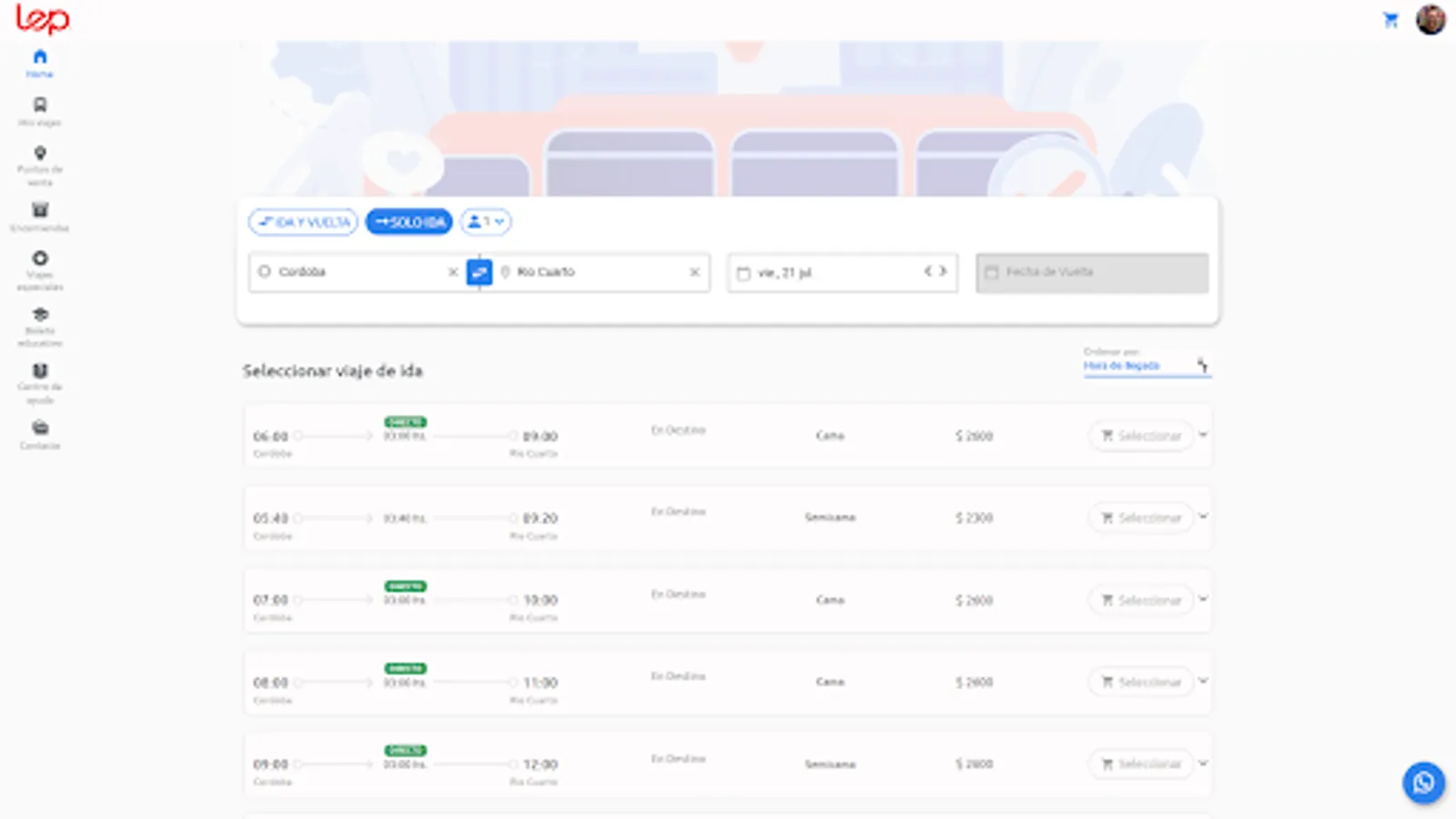Start WhatsApp chat via floating button
This screenshot has width=1456, height=819.
tap(1423, 783)
